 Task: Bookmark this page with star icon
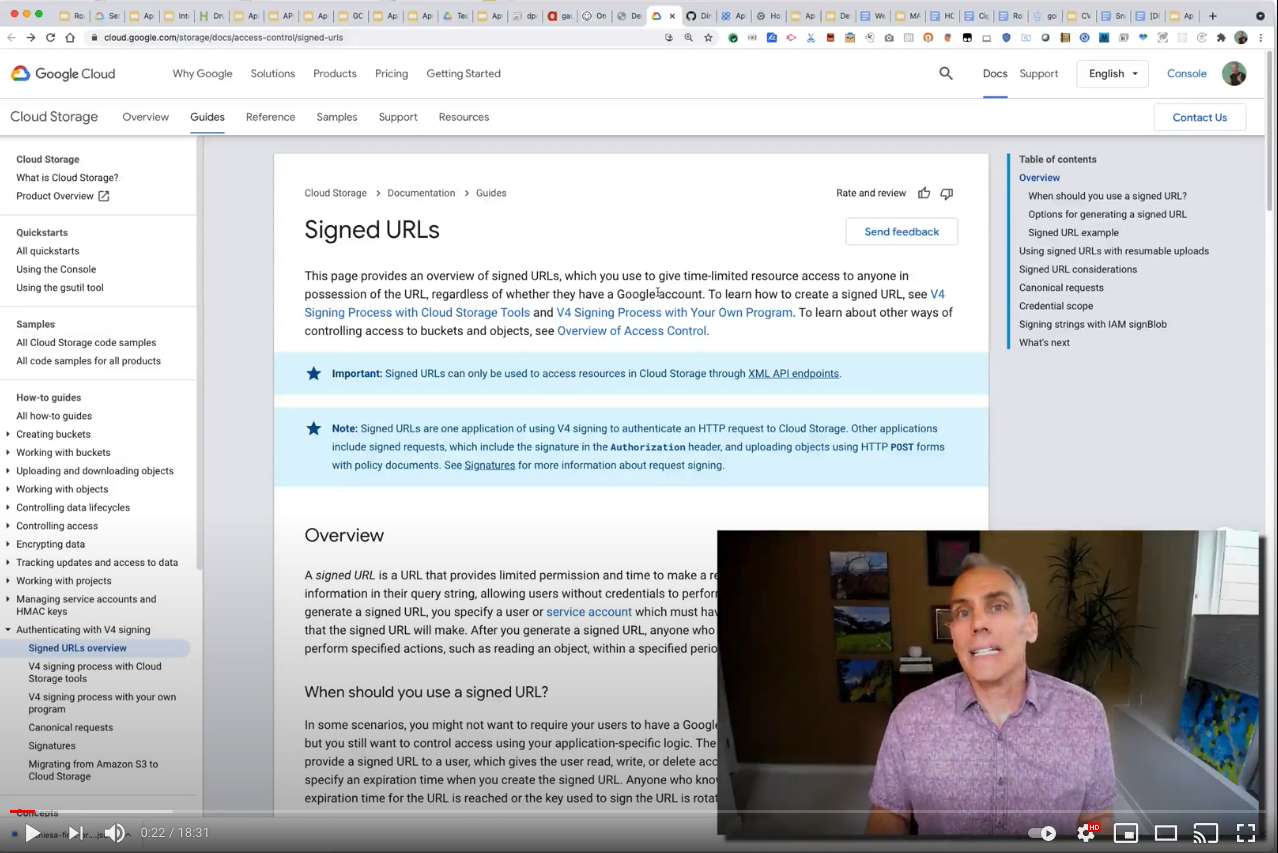pos(708,37)
